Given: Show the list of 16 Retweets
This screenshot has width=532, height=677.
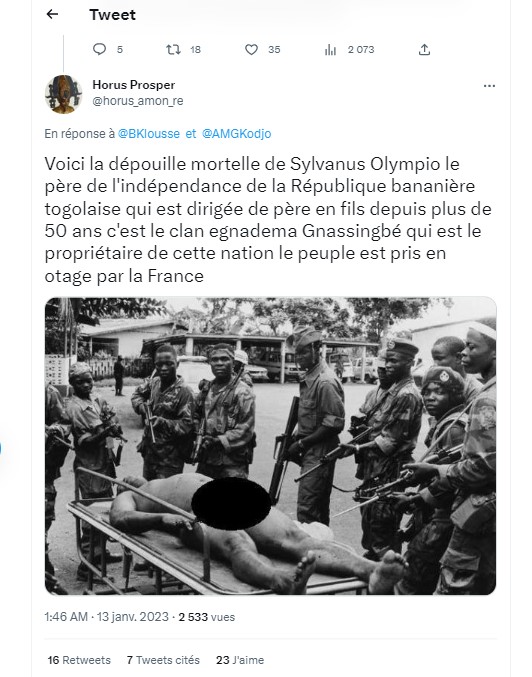Looking at the screenshot, I should coord(79,660).
